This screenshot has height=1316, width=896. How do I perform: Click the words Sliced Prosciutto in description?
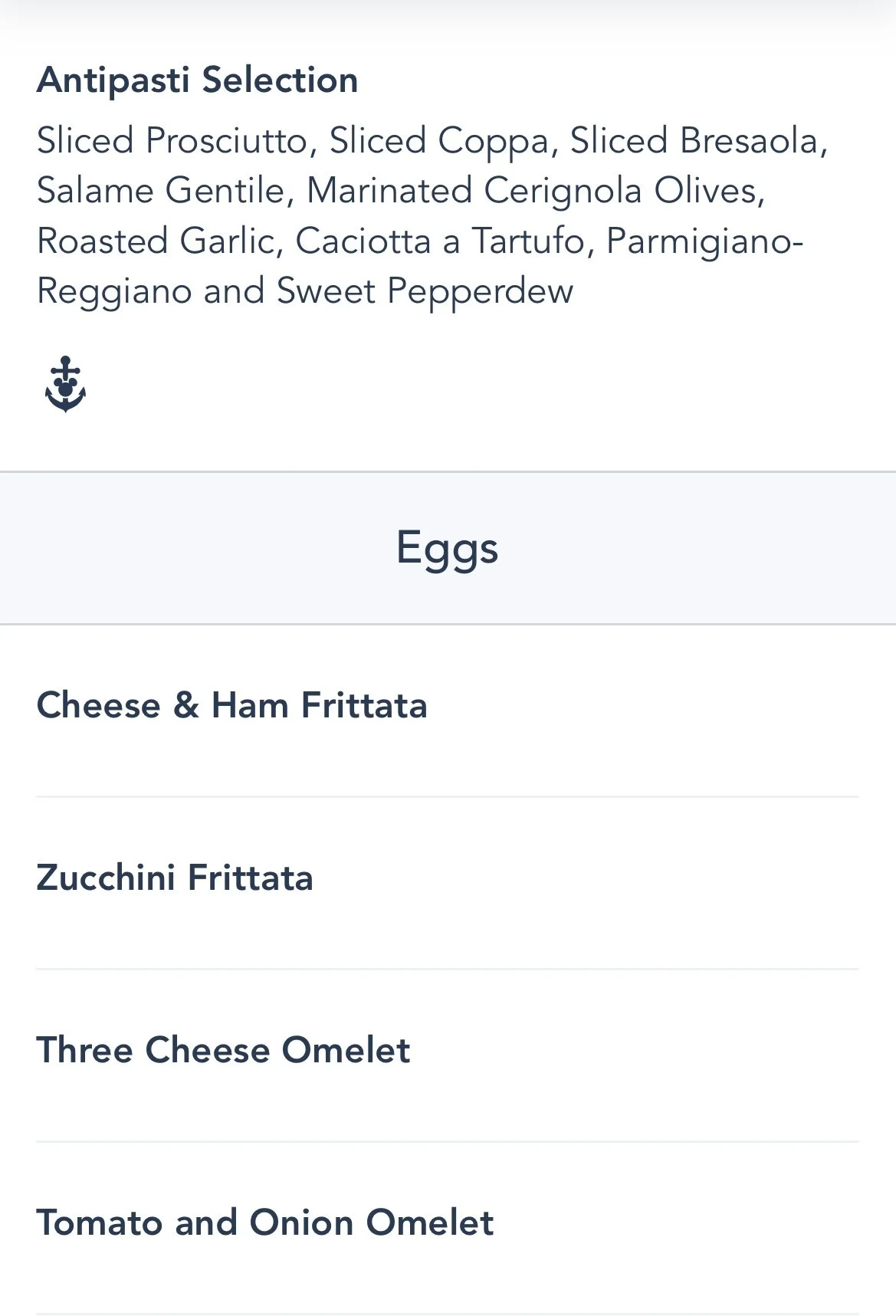pos(172,141)
